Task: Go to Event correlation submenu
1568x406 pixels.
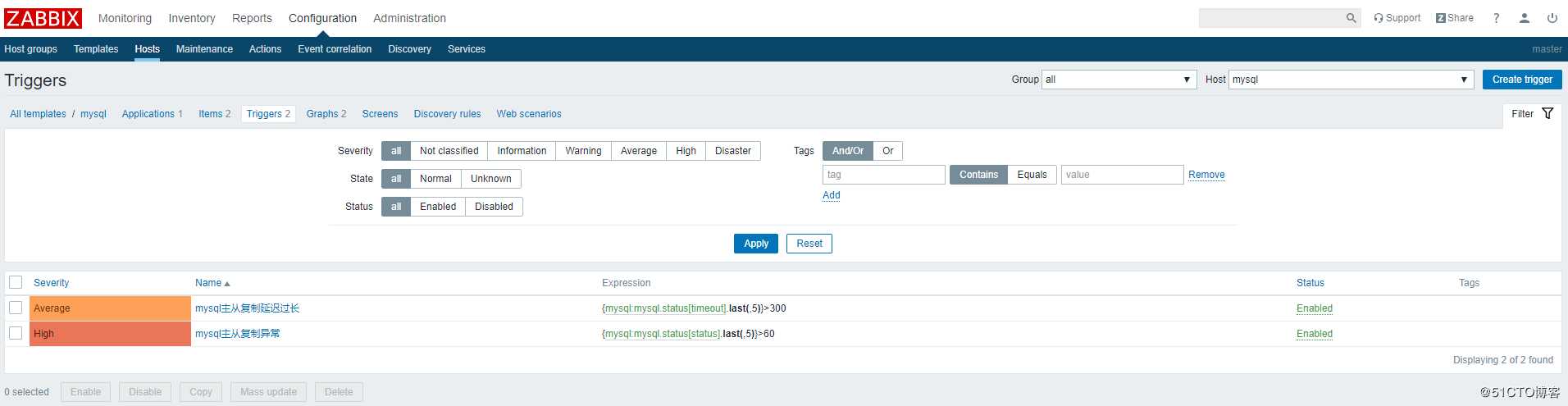Action: (x=335, y=49)
